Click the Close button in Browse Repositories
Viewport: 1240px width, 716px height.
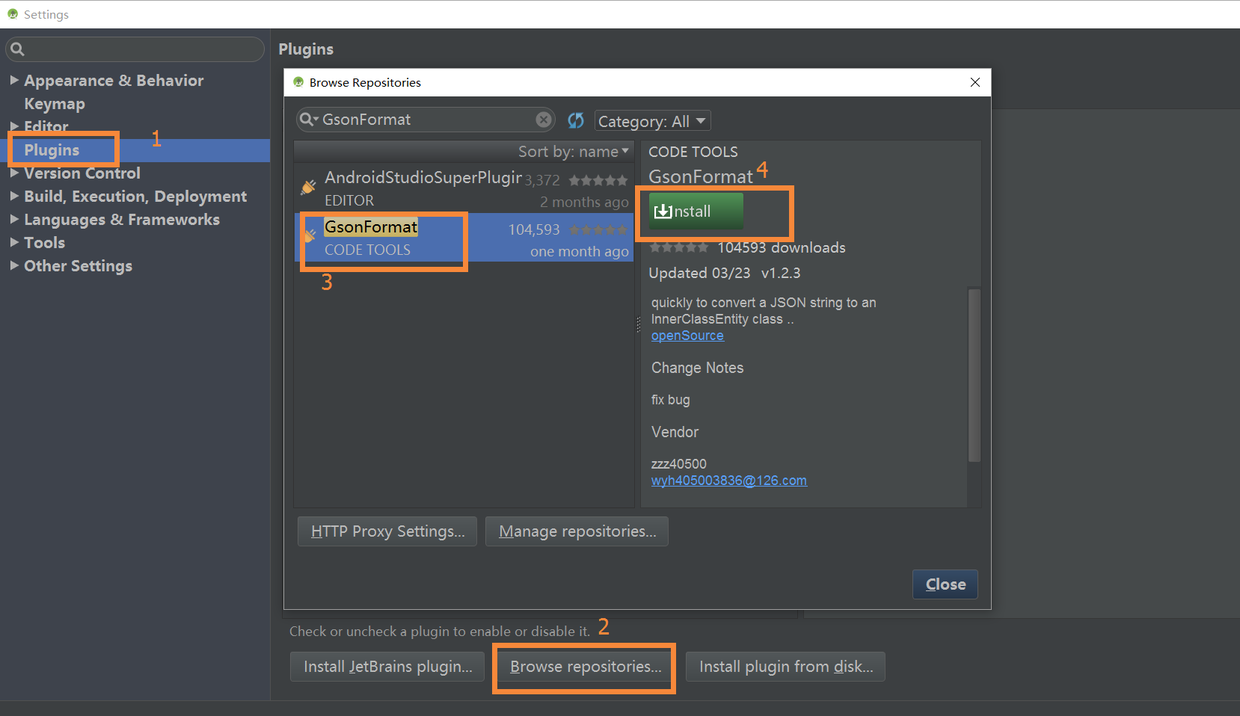(x=945, y=584)
